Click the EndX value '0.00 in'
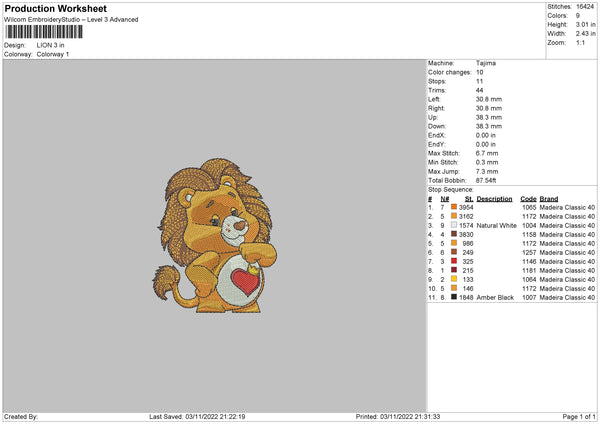The image size is (600, 424). point(486,135)
